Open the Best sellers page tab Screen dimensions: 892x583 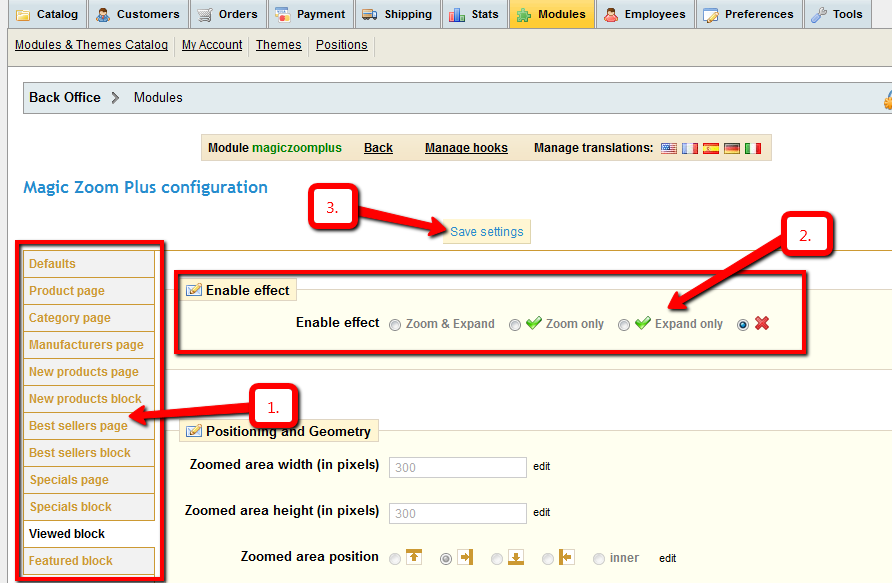coord(89,426)
